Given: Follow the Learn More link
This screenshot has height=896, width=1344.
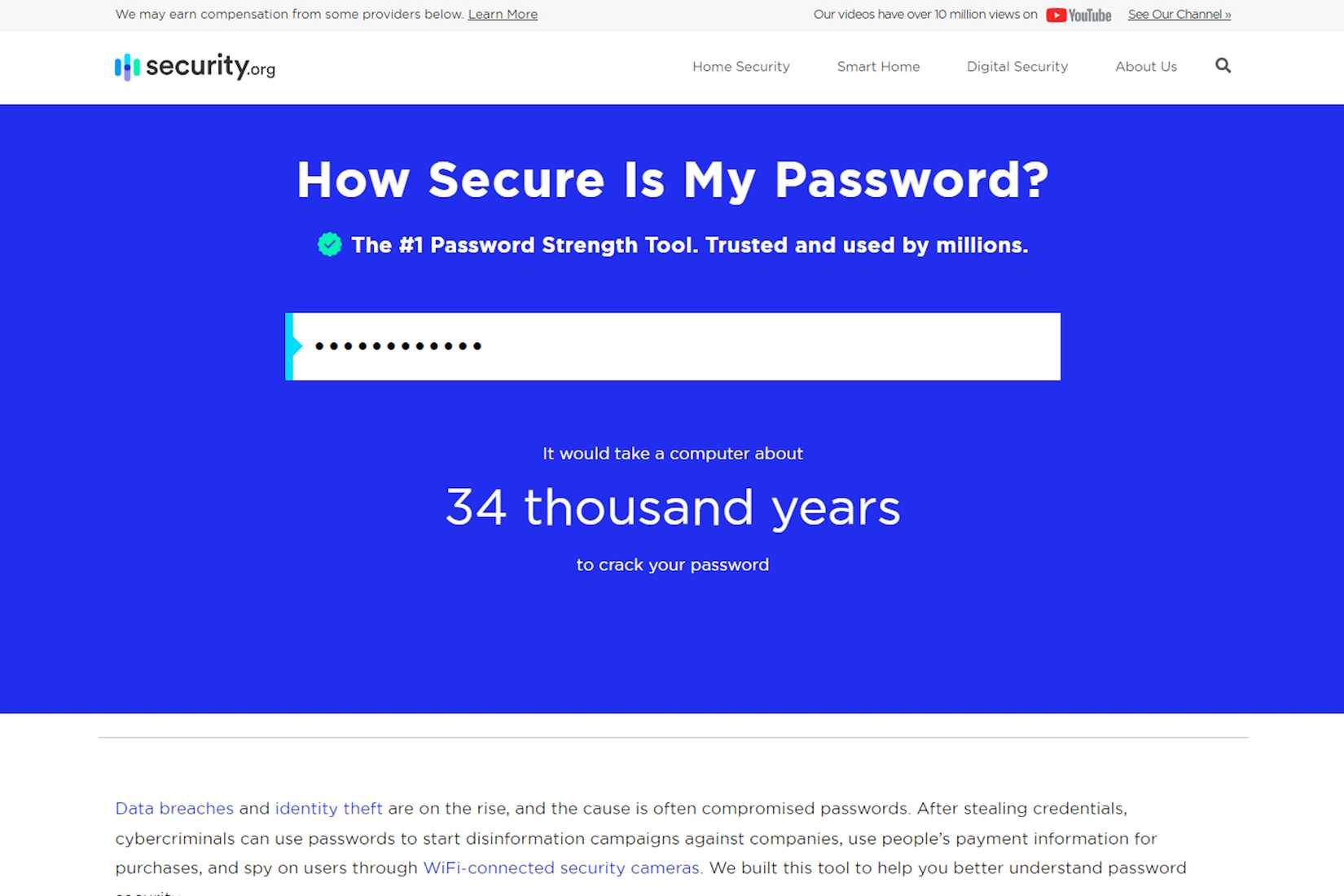Looking at the screenshot, I should point(503,14).
